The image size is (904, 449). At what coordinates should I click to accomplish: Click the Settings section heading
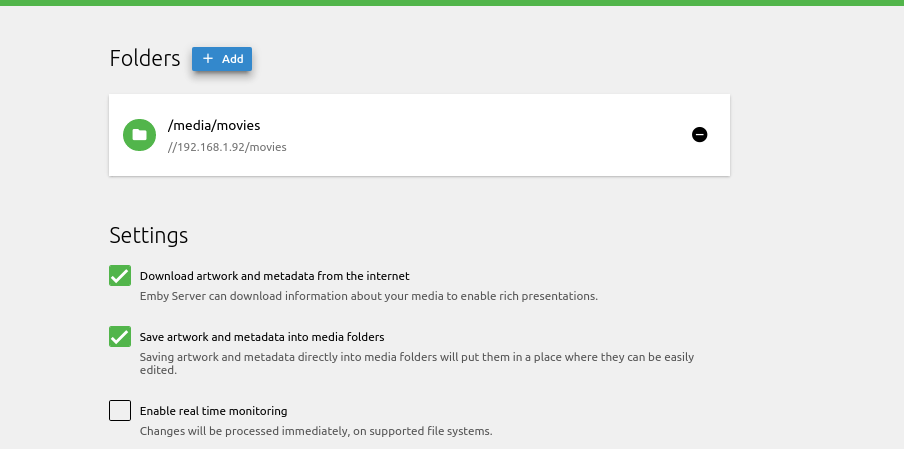point(149,236)
